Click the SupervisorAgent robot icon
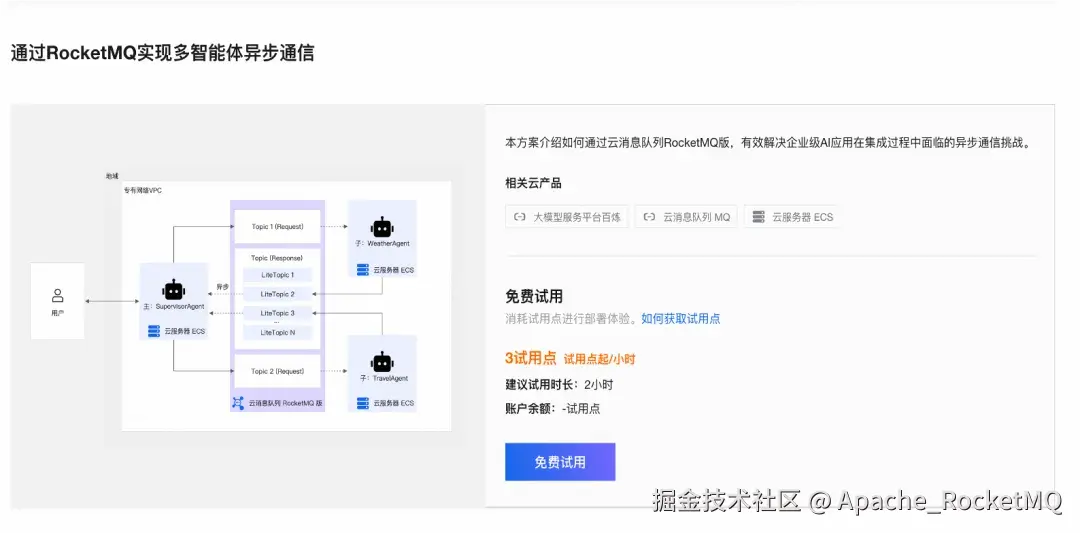Viewport: 1080px width, 533px height. [174, 289]
